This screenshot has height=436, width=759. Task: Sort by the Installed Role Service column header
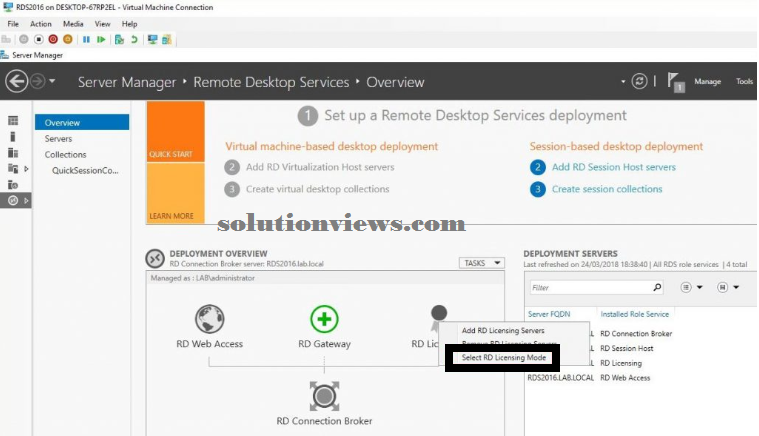(x=635, y=314)
